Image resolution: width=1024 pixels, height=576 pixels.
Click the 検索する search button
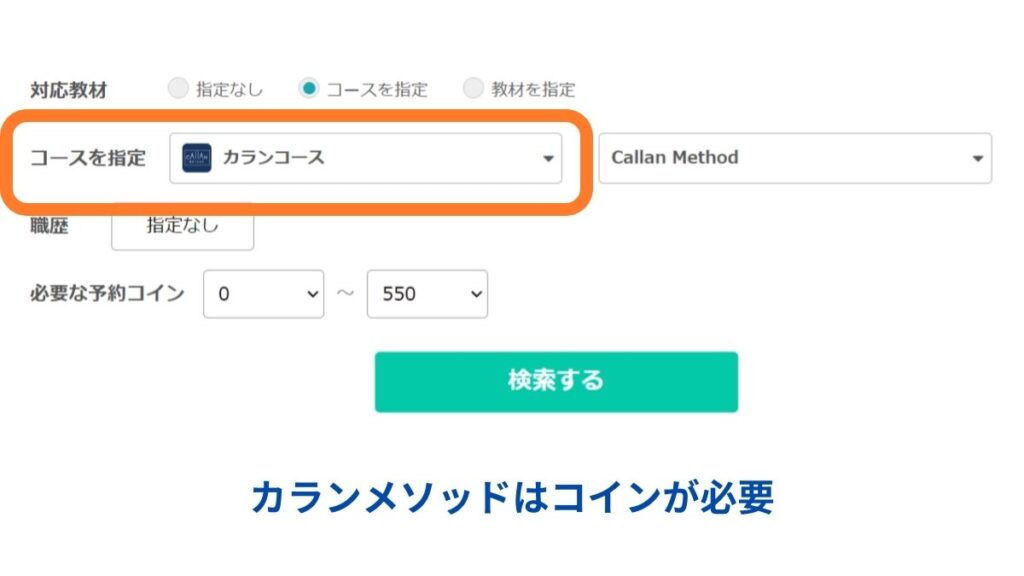click(x=556, y=382)
